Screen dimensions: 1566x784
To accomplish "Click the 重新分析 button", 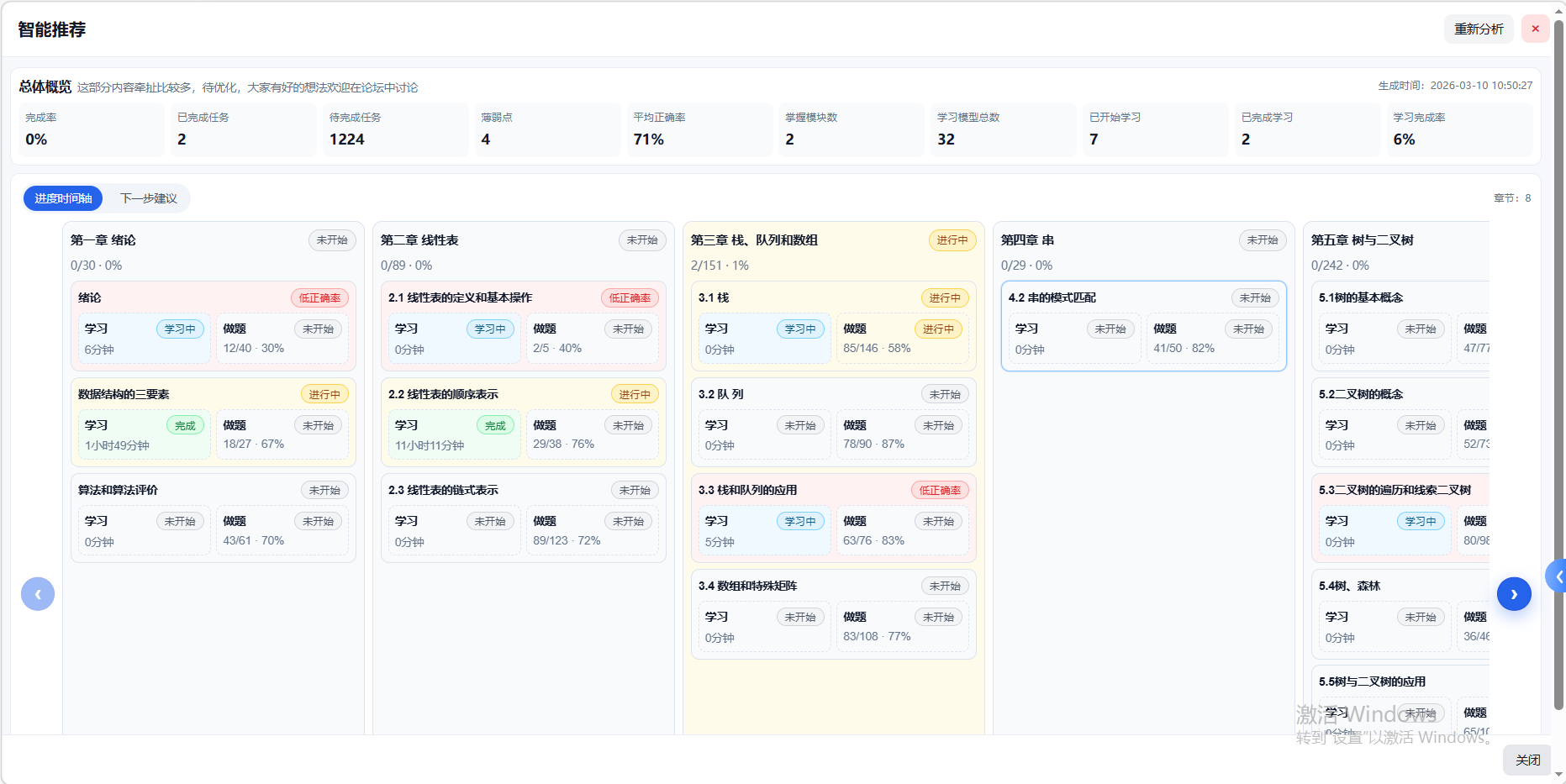I will [x=1479, y=29].
